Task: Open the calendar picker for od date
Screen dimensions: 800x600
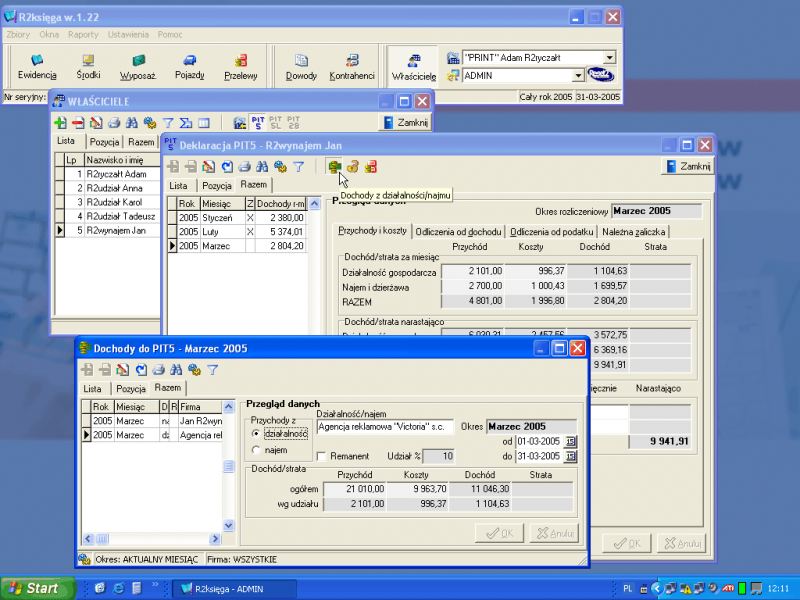Action: (570, 441)
